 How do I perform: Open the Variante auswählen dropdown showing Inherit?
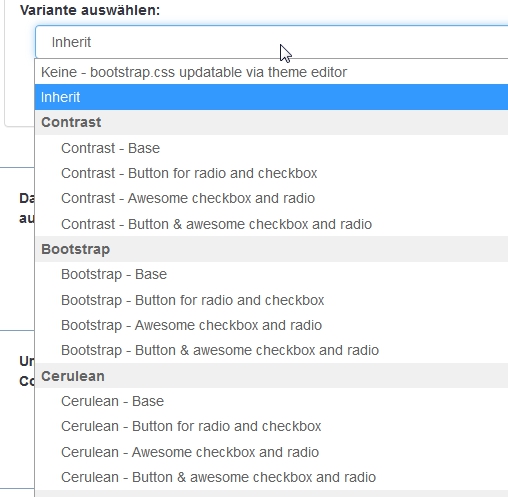click(272, 42)
